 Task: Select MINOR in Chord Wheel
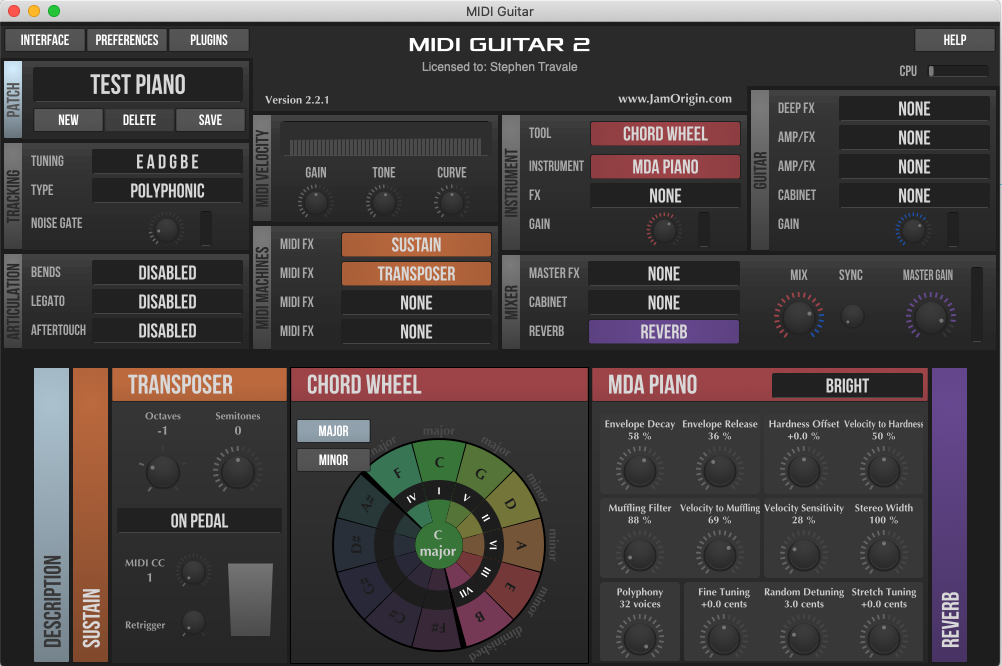click(334, 460)
